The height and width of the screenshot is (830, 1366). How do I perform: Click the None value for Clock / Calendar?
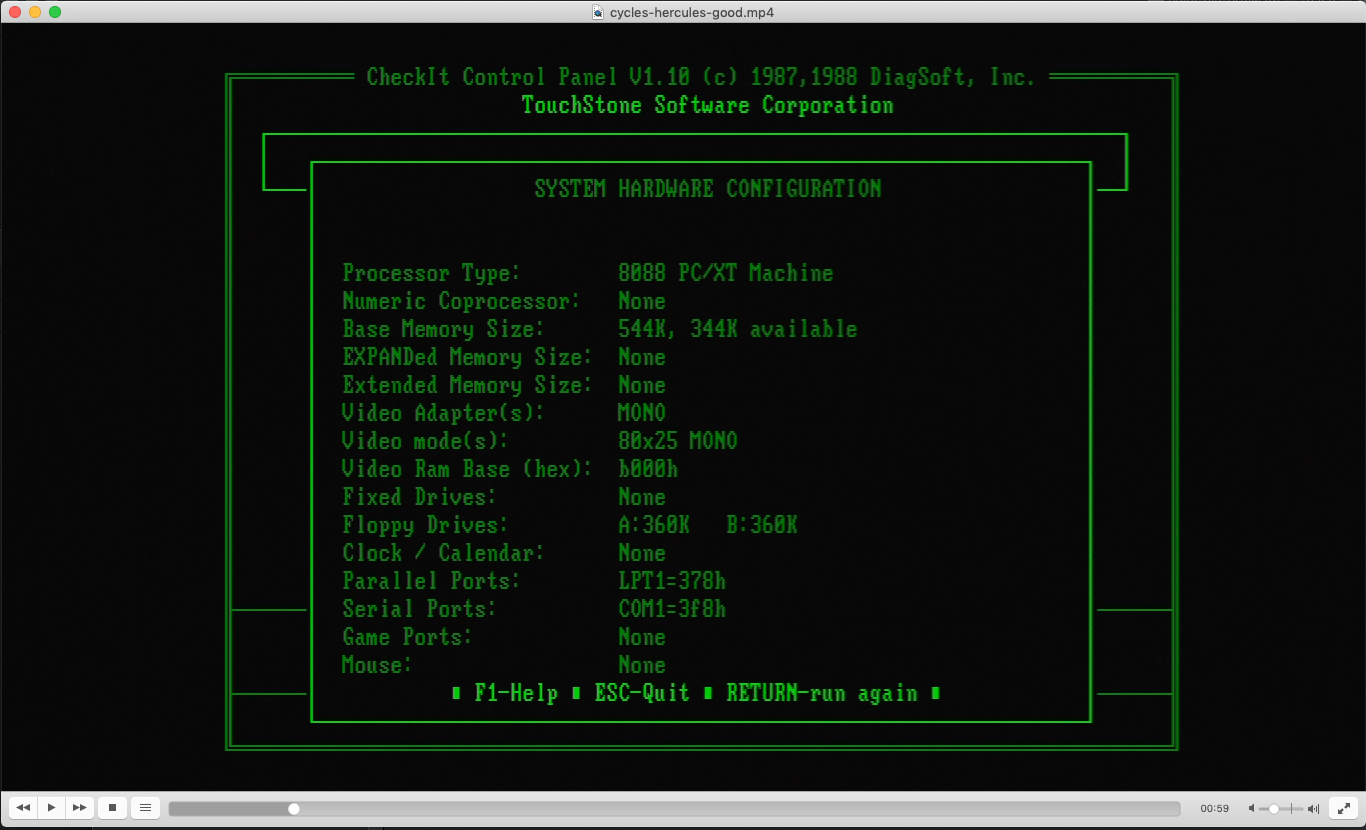[642, 553]
